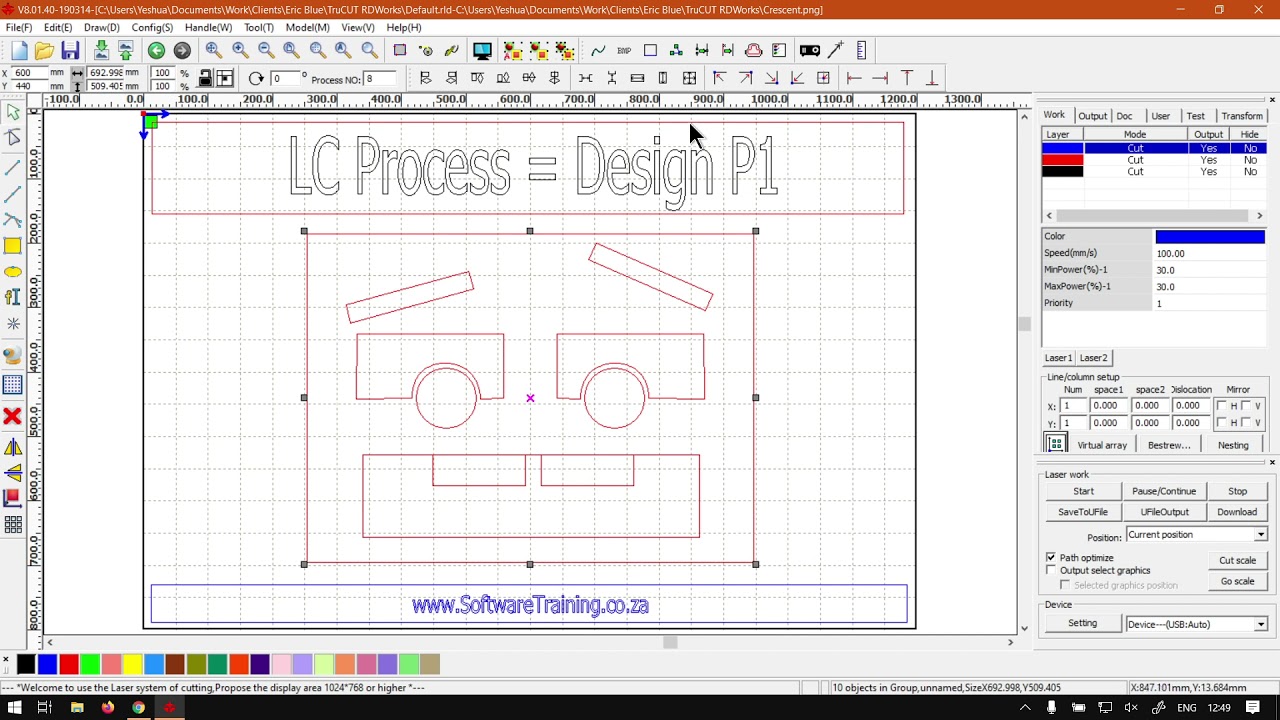Click the Import icon with green down arrow
The width and height of the screenshot is (1280, 720).
(101, 51)
